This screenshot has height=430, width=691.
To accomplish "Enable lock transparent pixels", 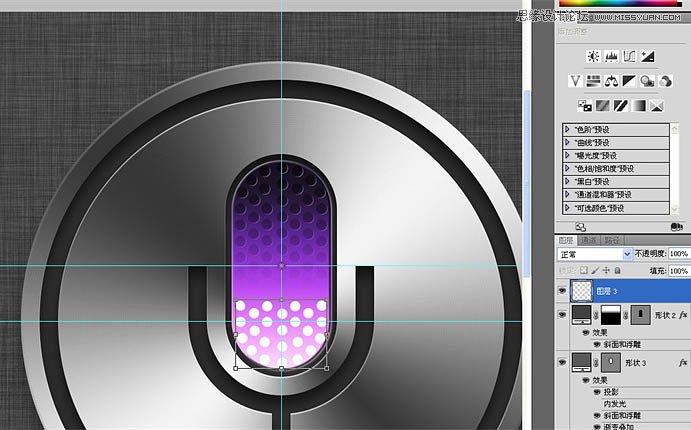I will 584,270.
